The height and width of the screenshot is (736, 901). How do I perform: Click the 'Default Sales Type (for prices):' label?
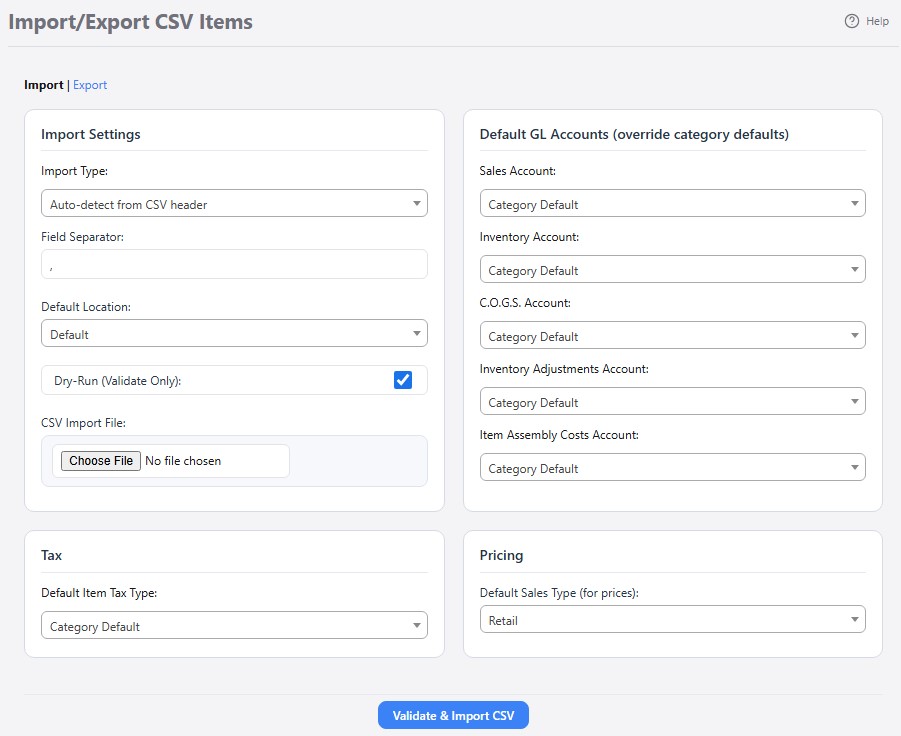point(559,593)
